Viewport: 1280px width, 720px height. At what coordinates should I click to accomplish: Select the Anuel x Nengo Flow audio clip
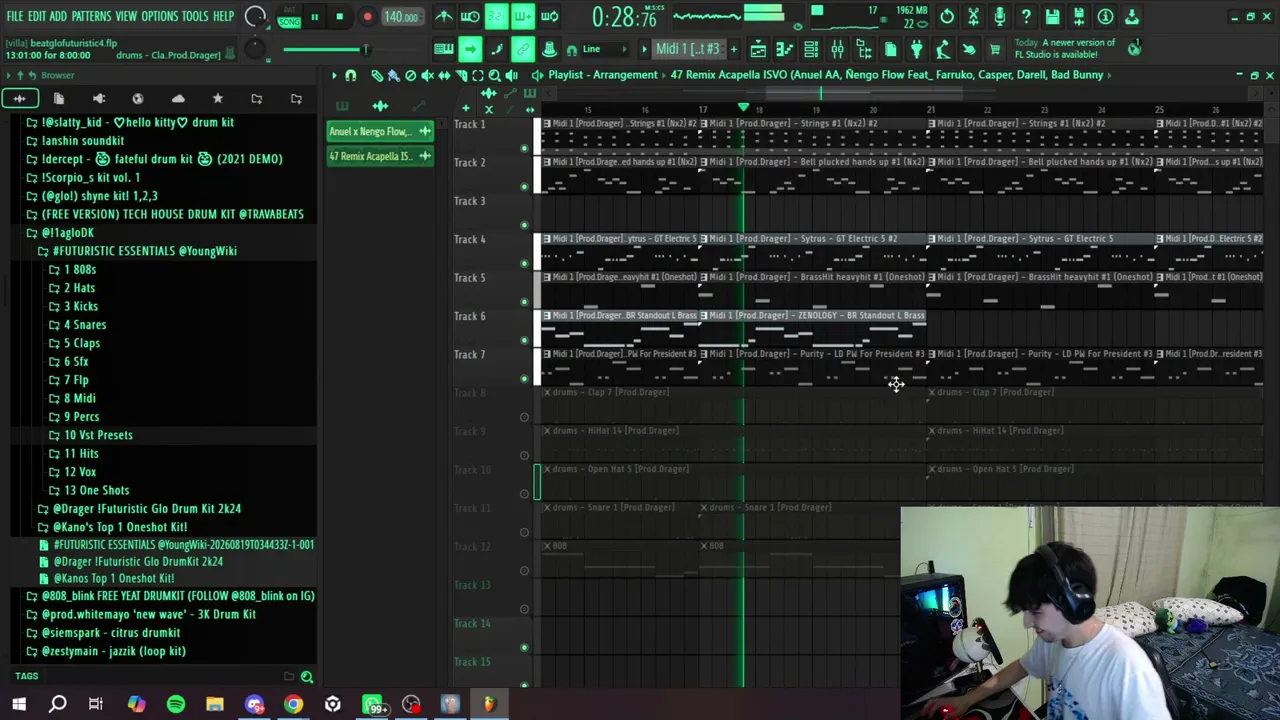pos(380,131)
